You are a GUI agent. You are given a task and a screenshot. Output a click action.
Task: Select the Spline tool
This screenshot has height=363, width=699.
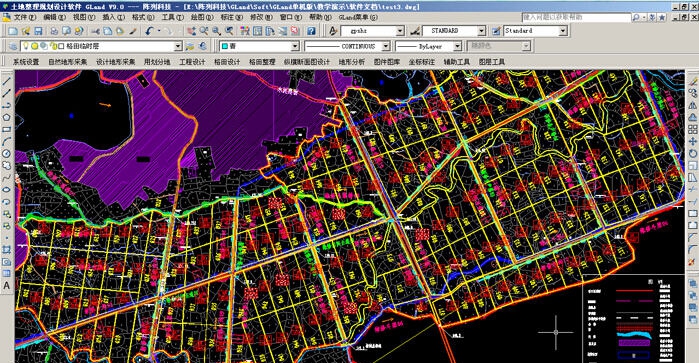[x=7, y=177]
